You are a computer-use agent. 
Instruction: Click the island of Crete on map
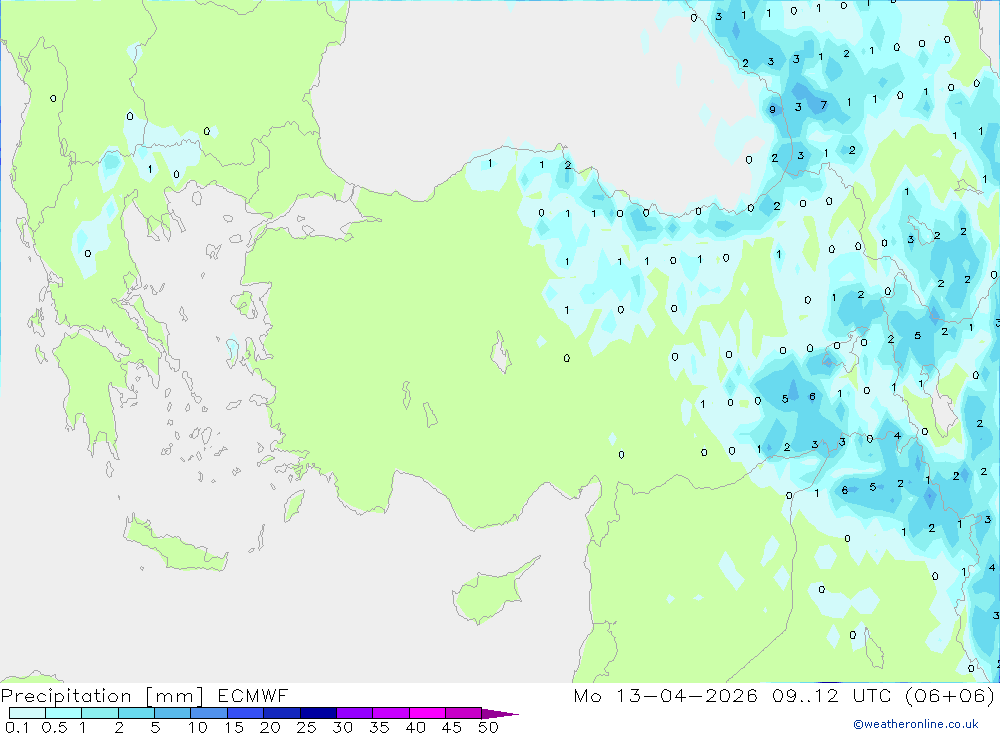[x=176, y=544]
